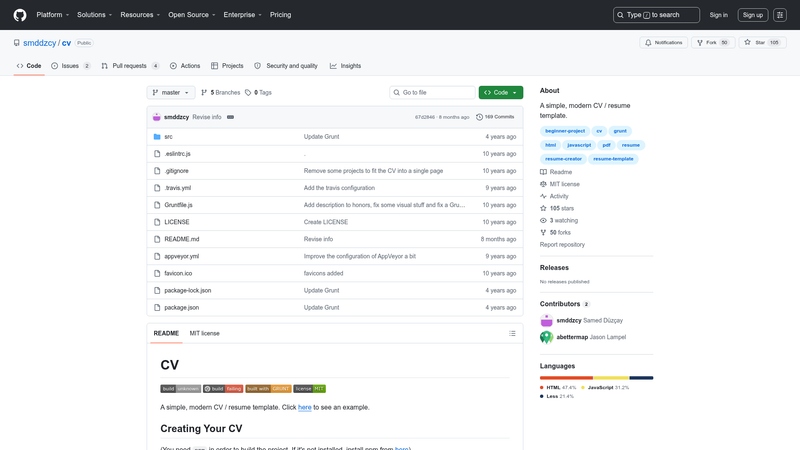Screen dimensions: 800x450
Task: Click the Notifications bell button
Action: (x=663, y=42)
